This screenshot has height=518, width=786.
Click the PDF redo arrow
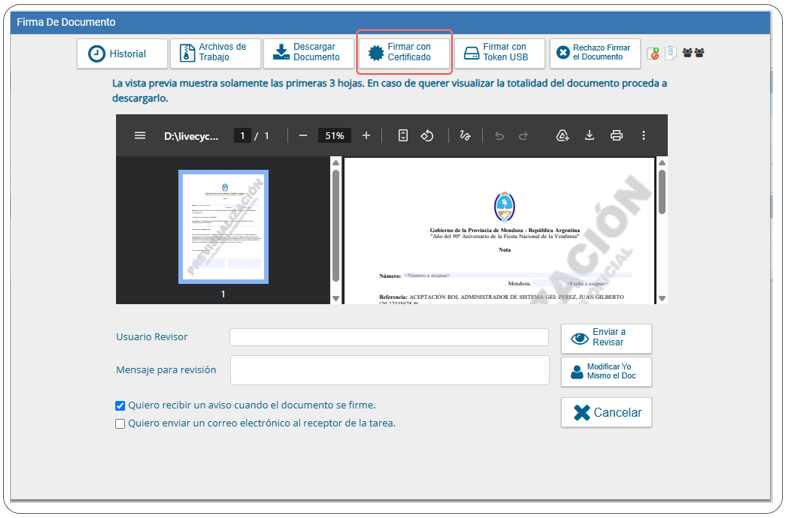pyautogui.click(x=523, y=136)
